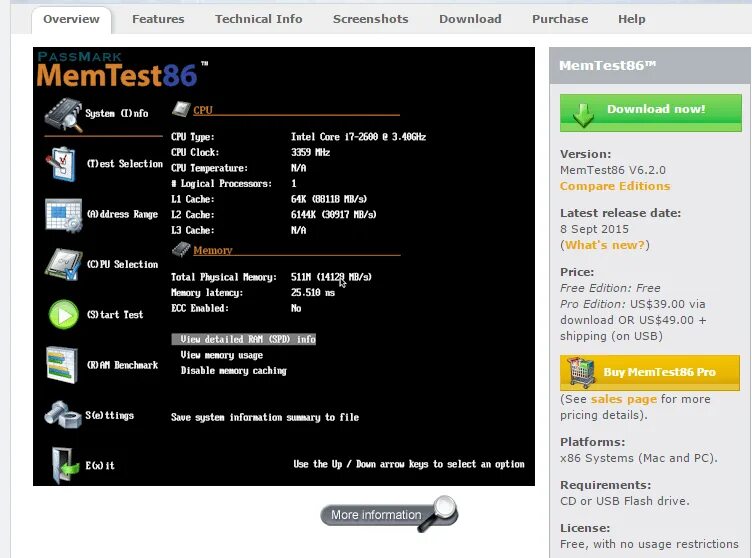Open the Features tab

[x=158, y=19]
